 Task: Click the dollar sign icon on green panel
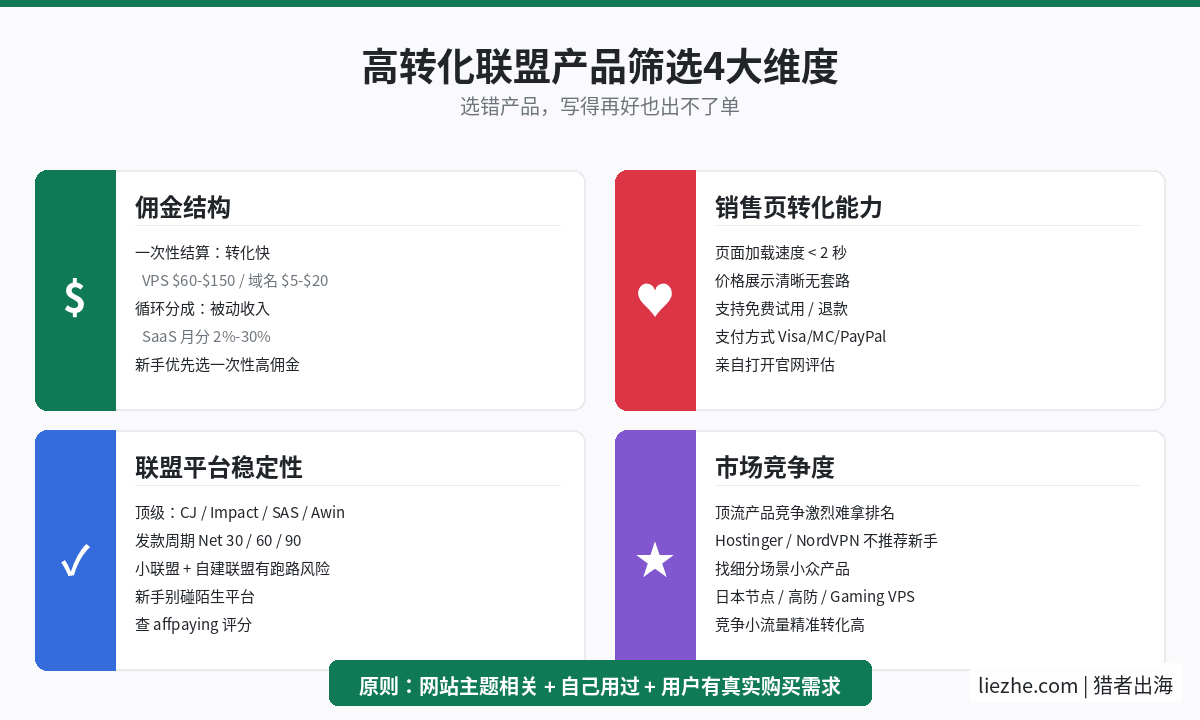tap(75, 298)
